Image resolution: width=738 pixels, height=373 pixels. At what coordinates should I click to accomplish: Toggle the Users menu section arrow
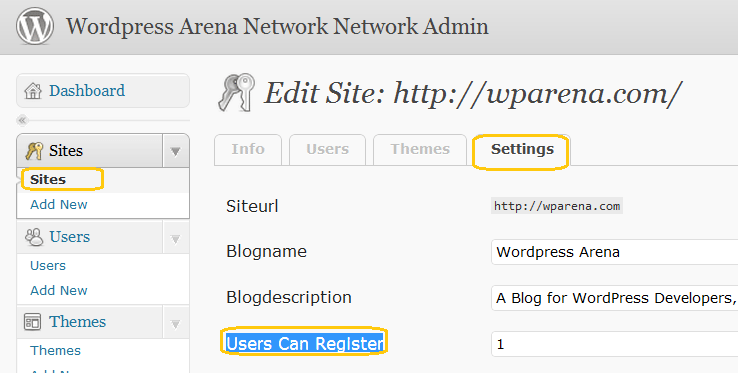pos(176,238)
